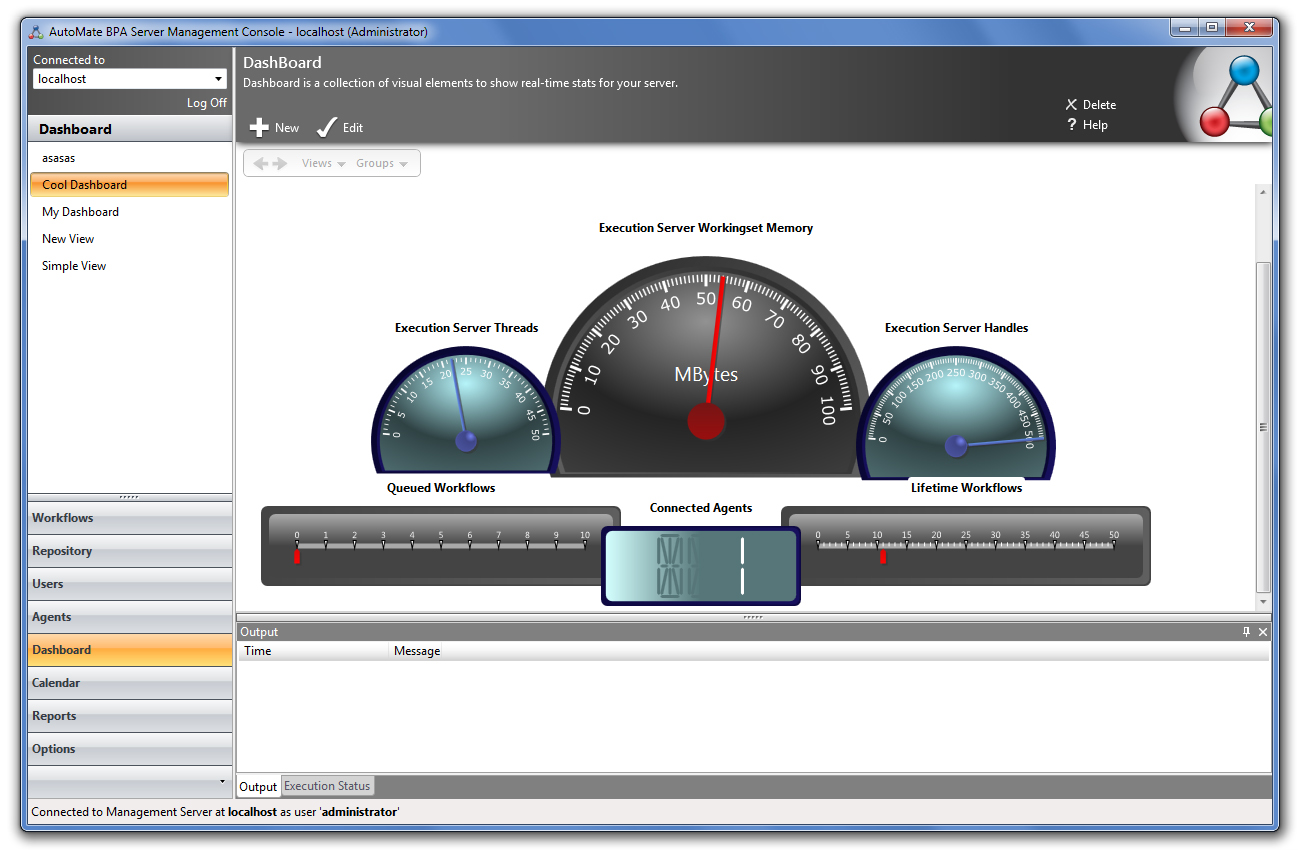Viewport: 1303px width, 850px height.
Task: Select the Output tab
Action: (x=257, y=786)
